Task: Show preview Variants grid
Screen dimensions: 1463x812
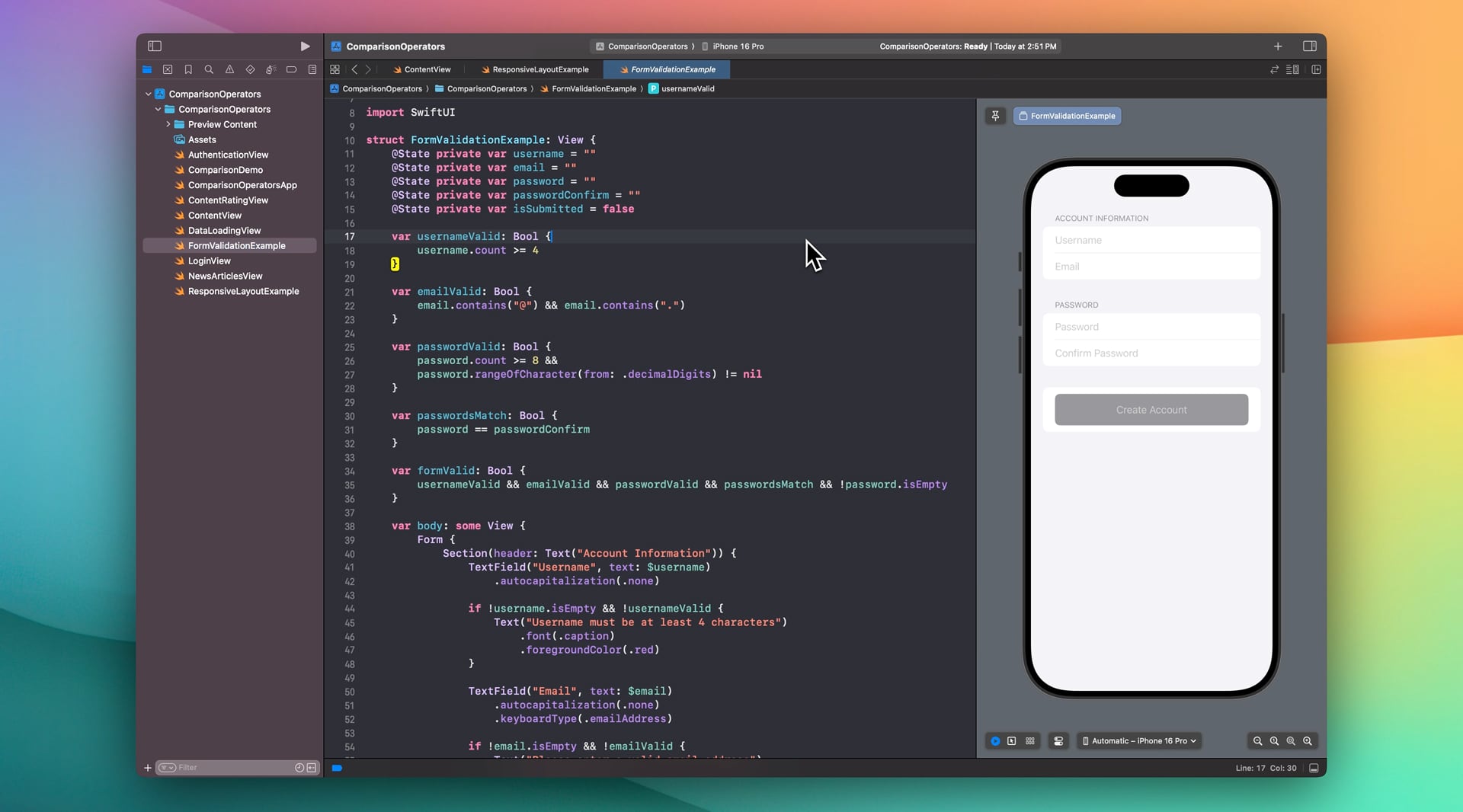Action: coord(1030,741)
